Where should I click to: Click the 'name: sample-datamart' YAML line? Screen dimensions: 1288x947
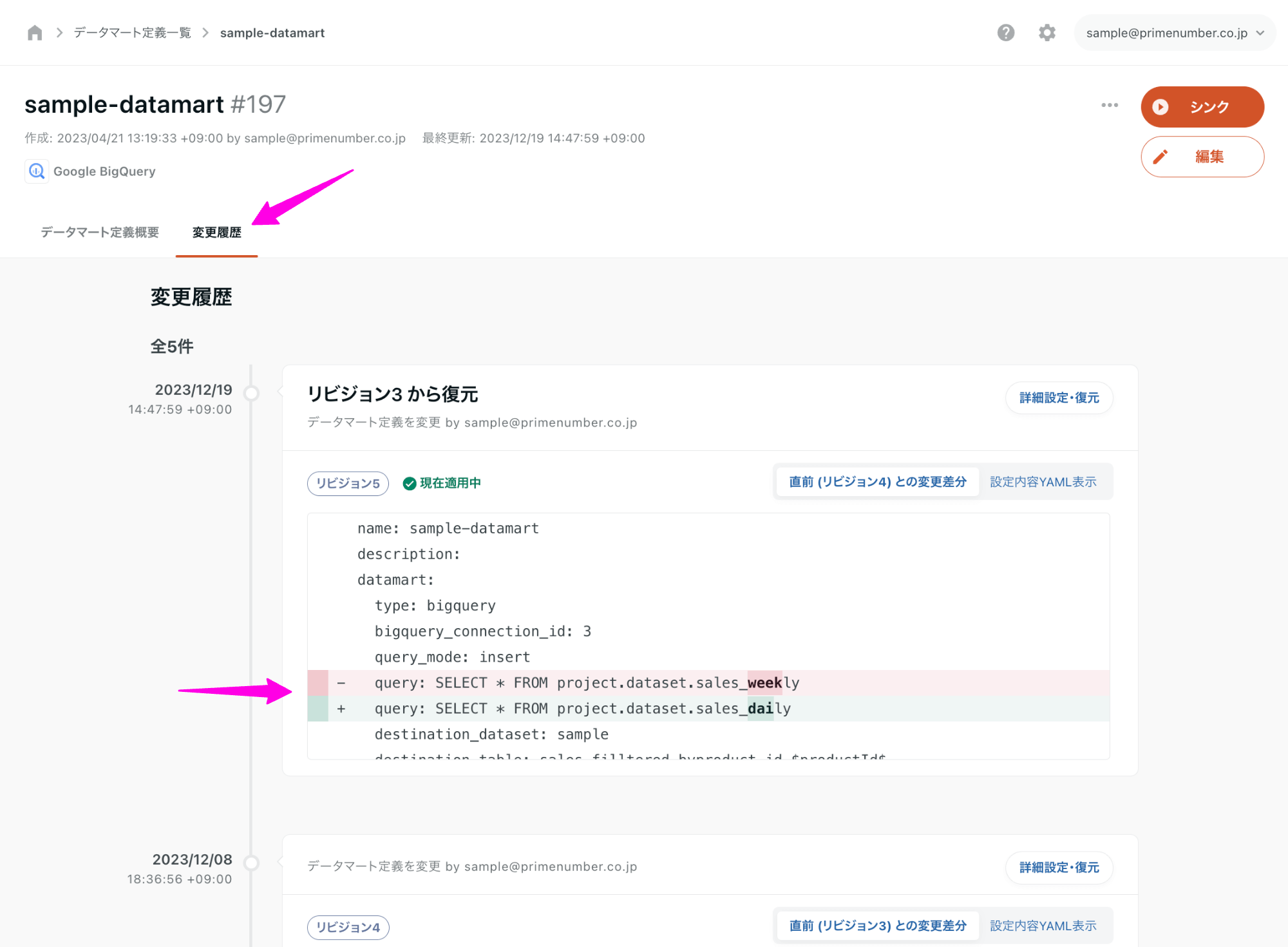pyautogui.click(x=448, y=528)
